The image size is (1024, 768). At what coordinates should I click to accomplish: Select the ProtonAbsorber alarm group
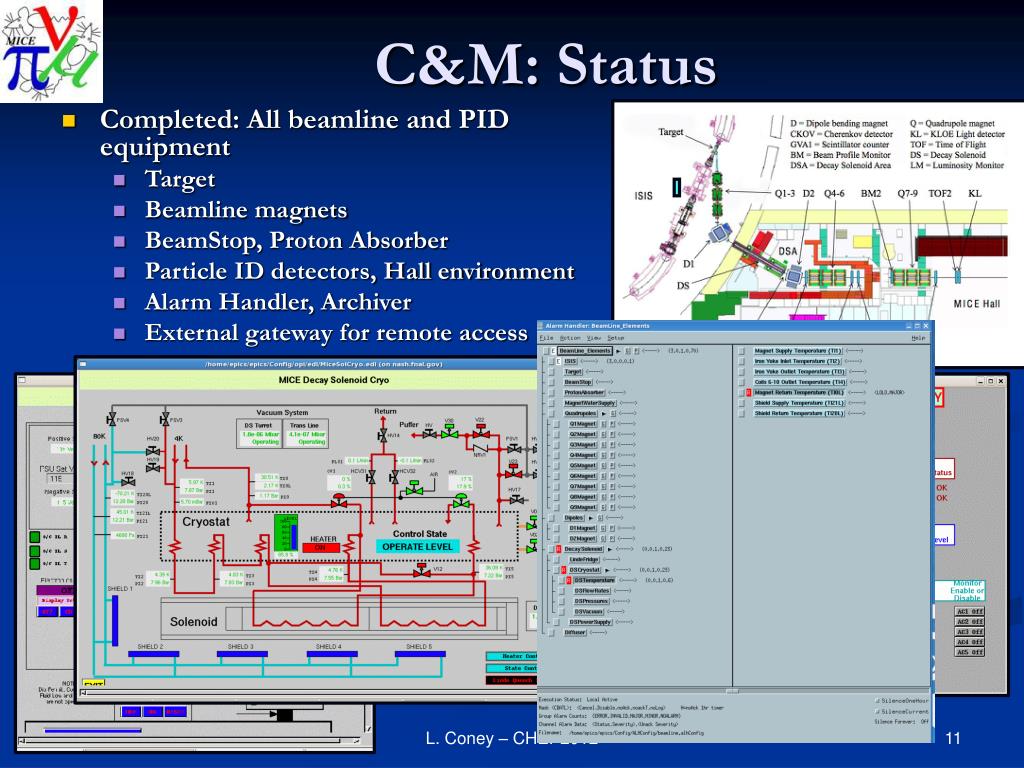pos(584,392)
